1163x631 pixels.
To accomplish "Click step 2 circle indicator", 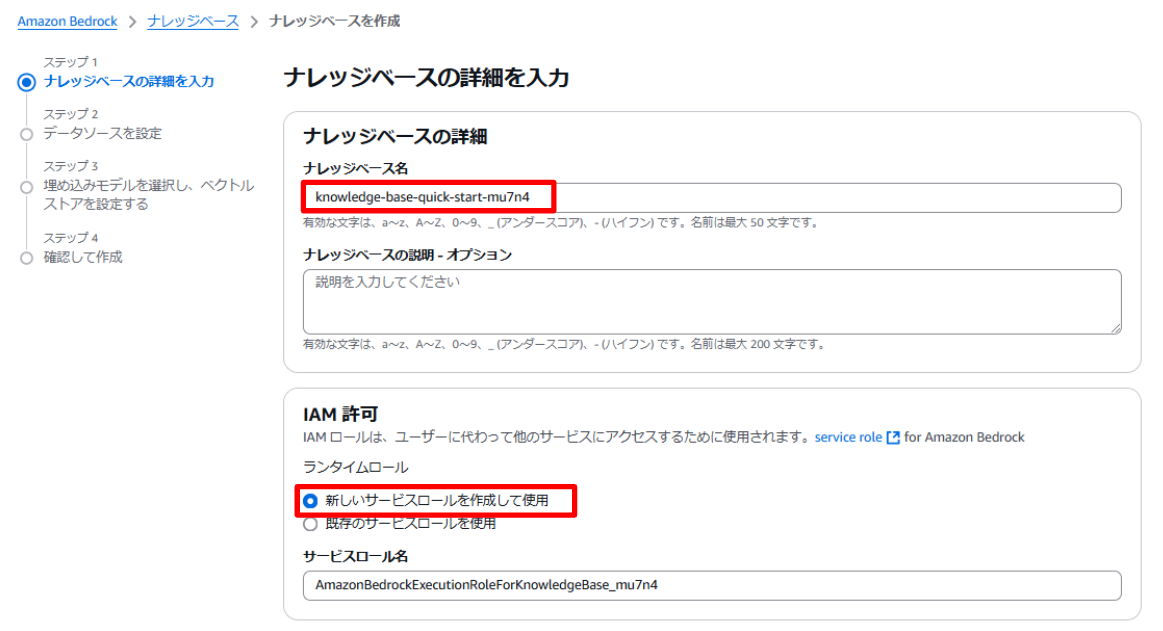I will pyautogui.click(x=27, y=134).
